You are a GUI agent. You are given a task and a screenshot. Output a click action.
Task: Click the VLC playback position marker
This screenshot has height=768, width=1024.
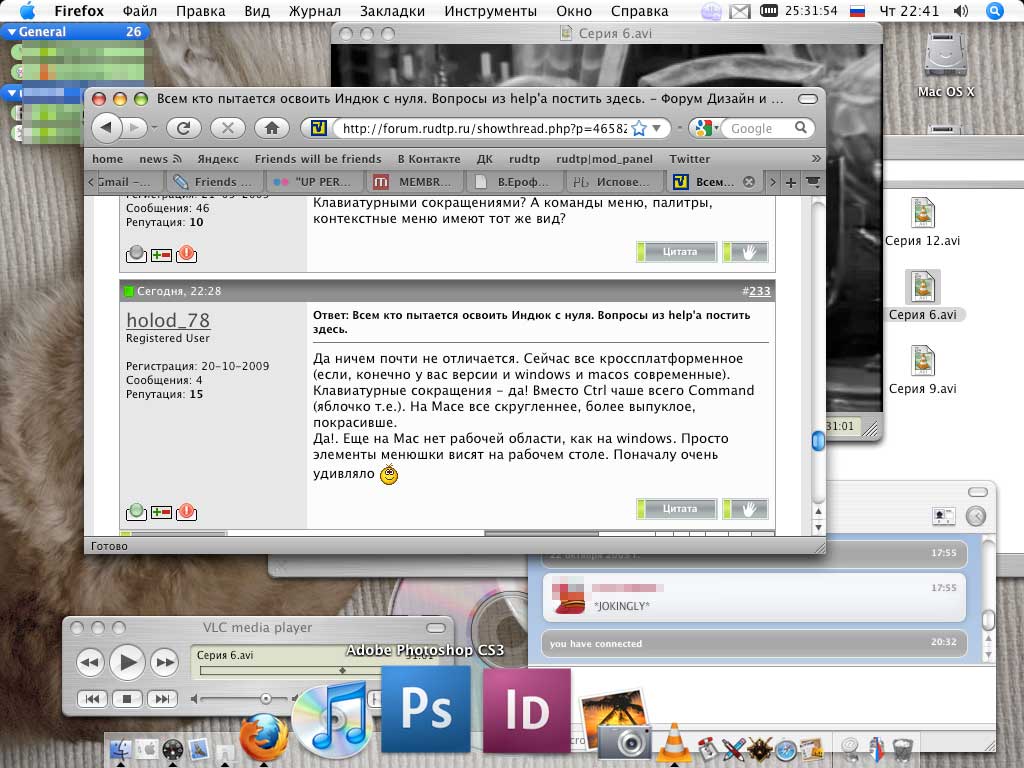[x=342, y=671]
